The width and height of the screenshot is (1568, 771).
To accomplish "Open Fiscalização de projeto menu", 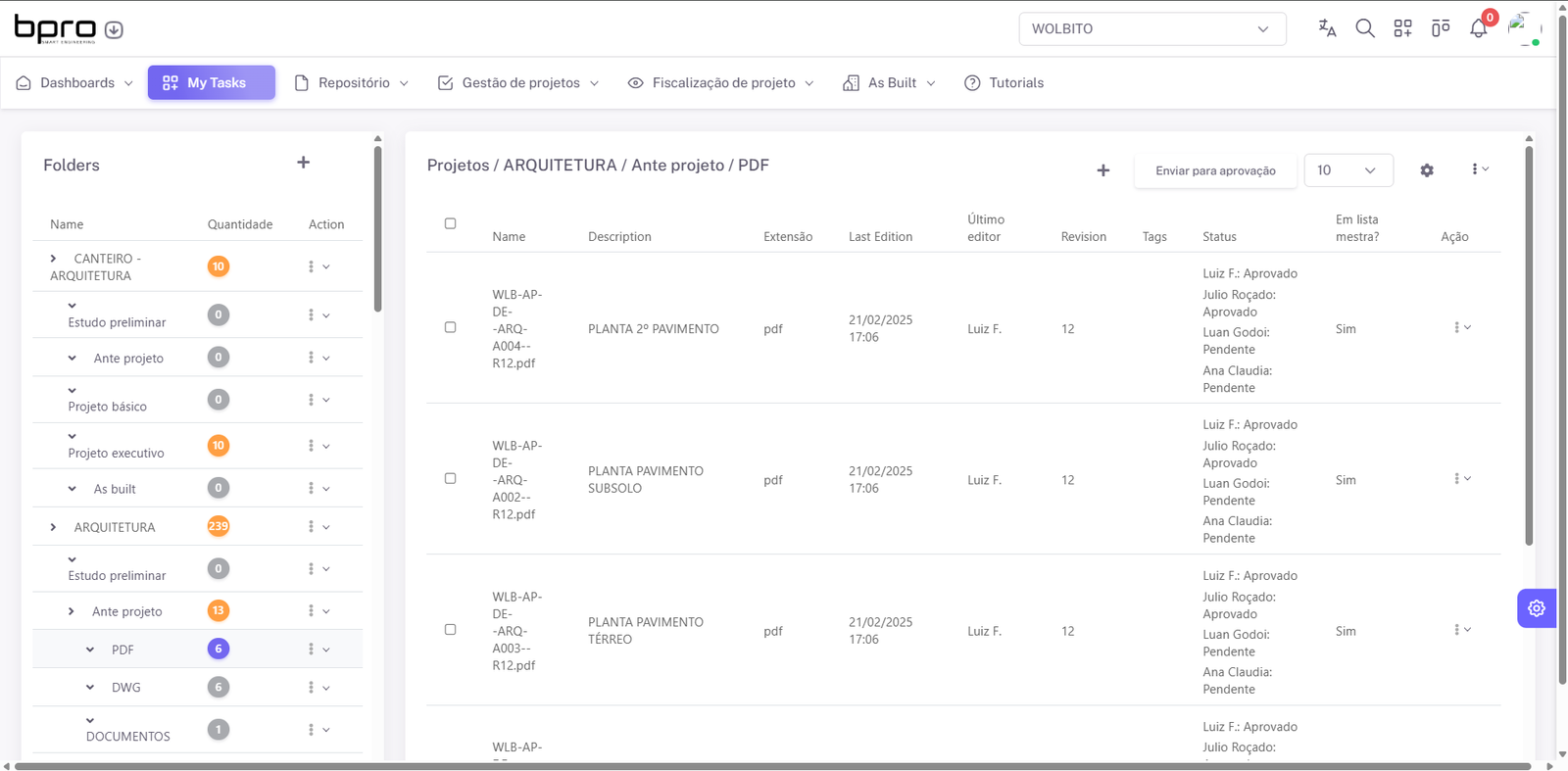I will click(721, 83).
